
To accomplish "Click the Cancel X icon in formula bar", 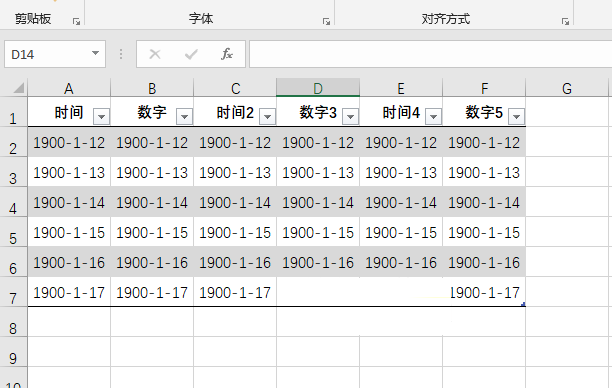I will [x=155, y=54].
